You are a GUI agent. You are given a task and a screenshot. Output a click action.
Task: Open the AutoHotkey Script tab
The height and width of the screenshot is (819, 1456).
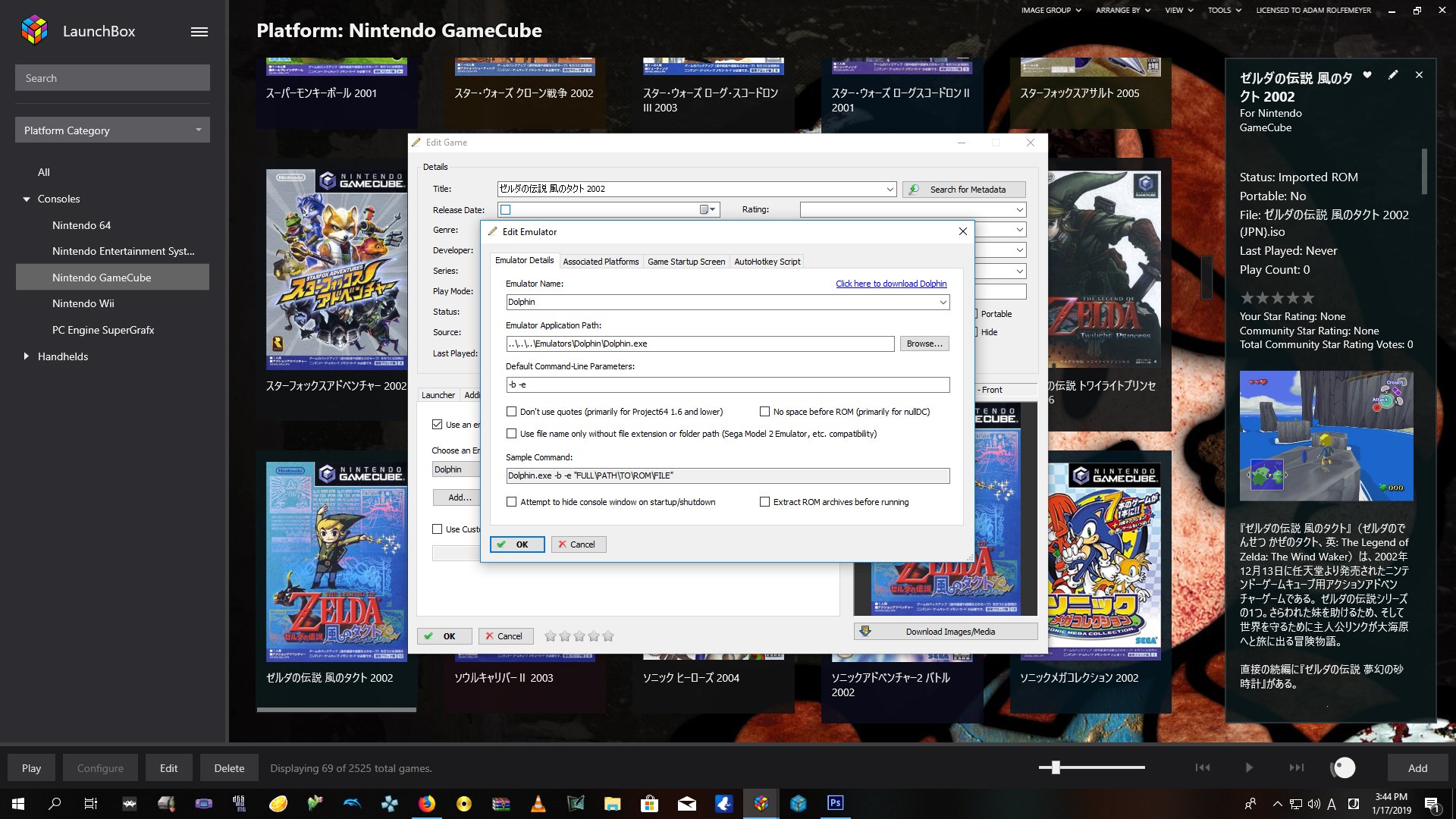(767, 262)
